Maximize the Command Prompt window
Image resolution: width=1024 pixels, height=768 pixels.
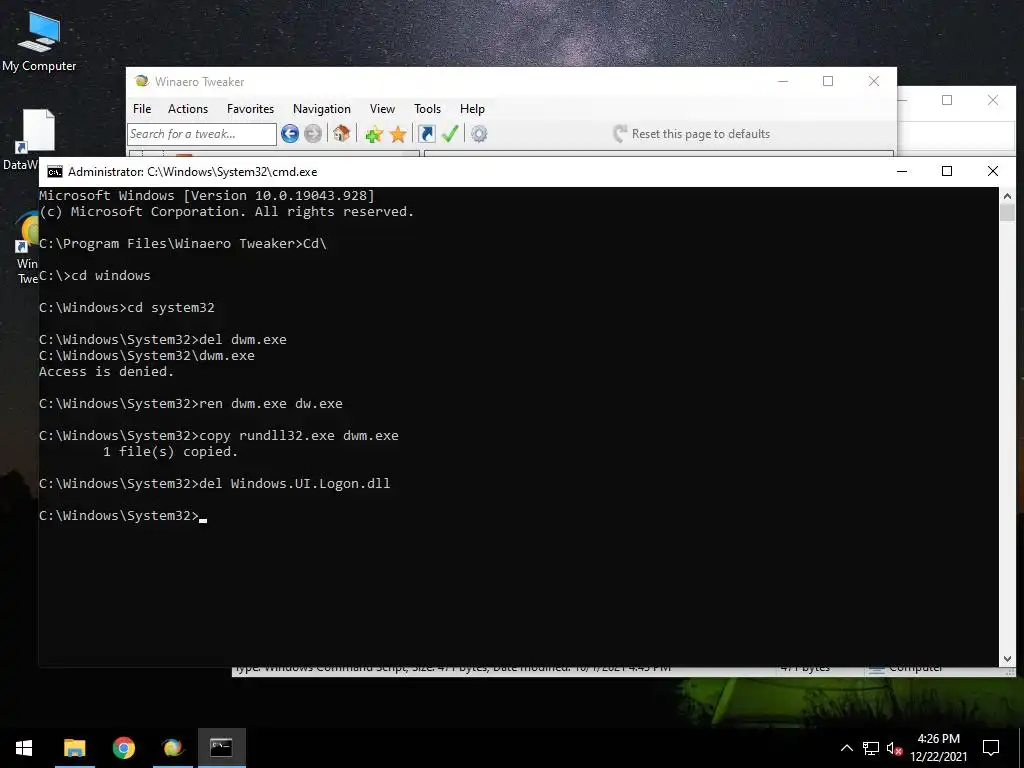point(947,171)
